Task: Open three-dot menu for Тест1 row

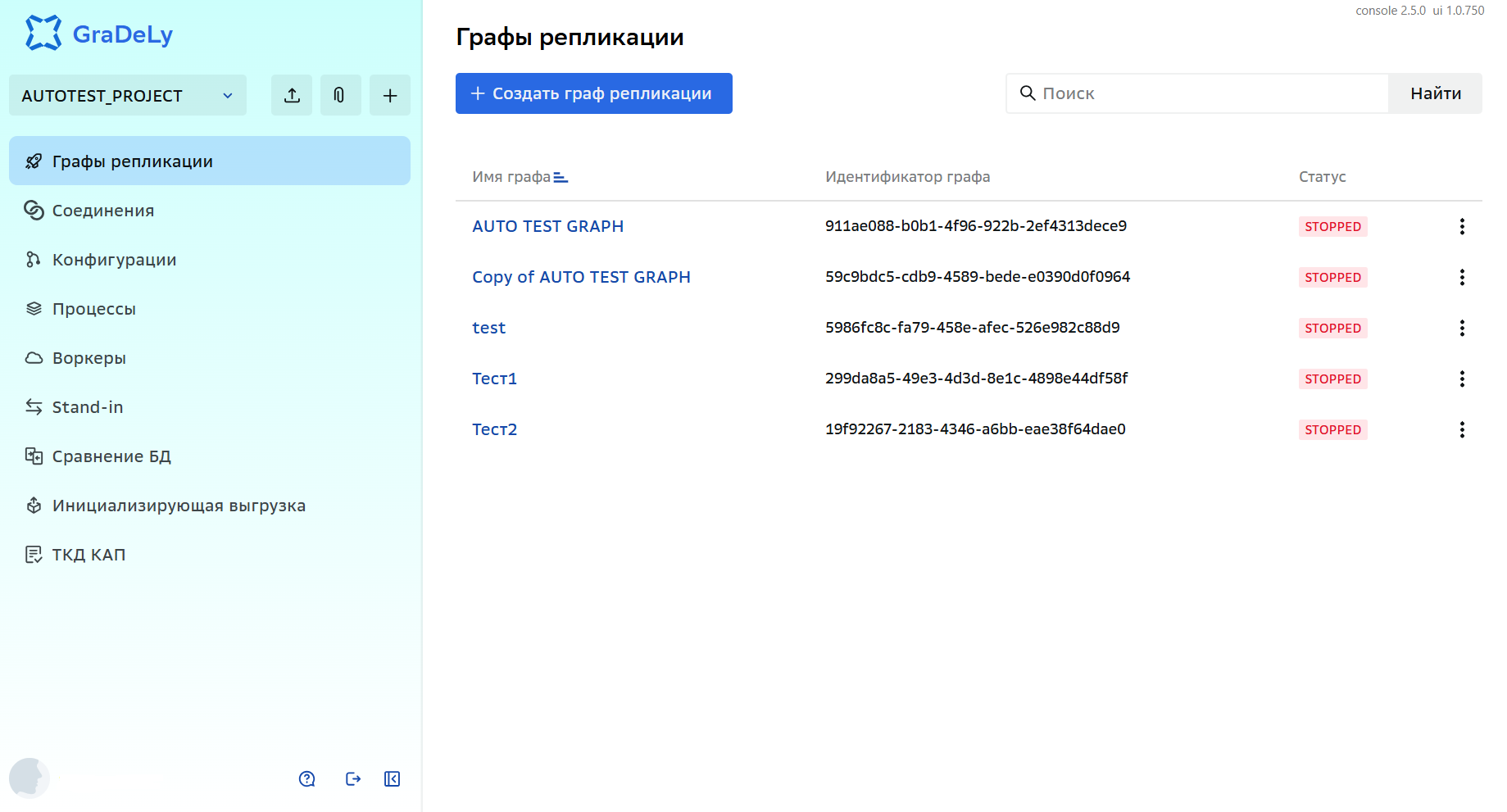Action: (1462, 379)
